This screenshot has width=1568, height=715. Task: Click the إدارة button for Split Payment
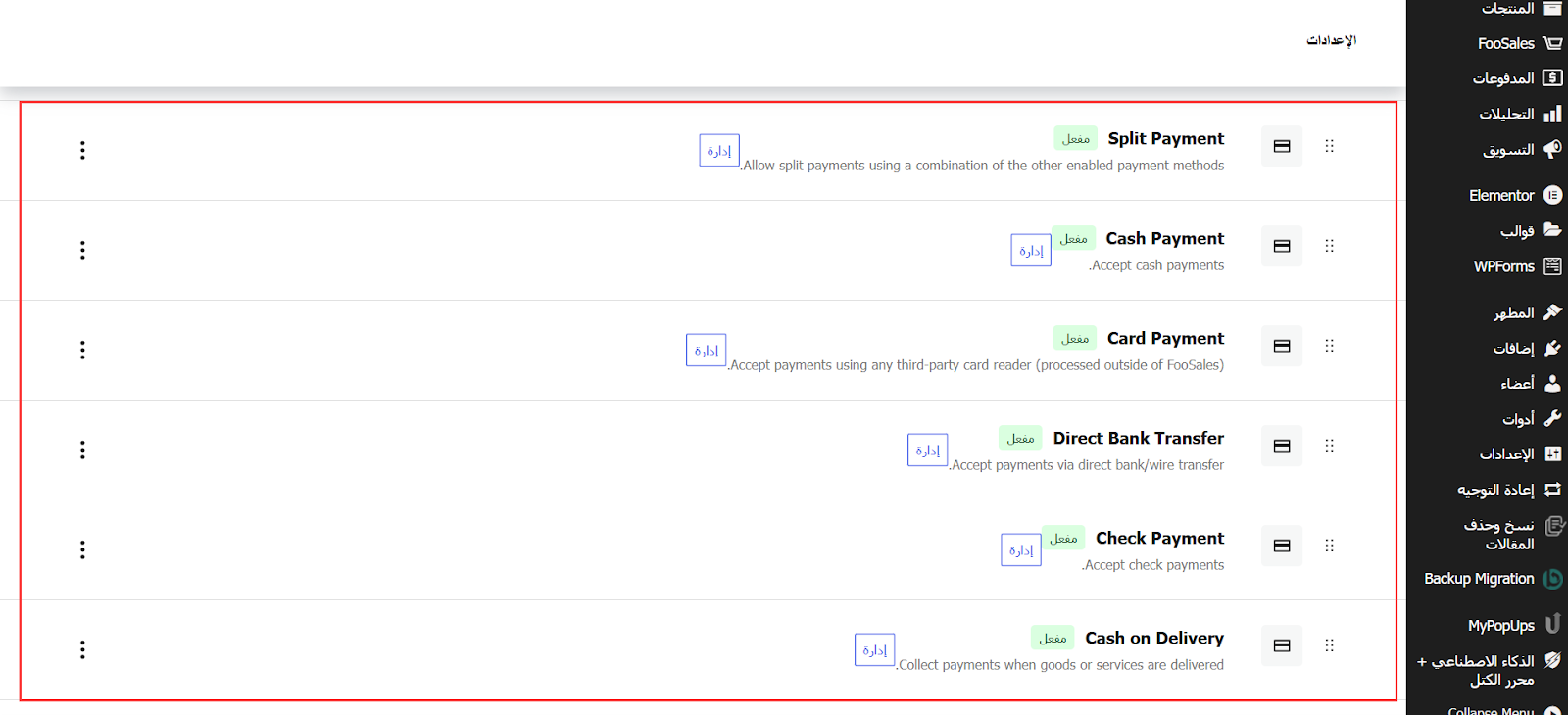(x=719, y=151)
